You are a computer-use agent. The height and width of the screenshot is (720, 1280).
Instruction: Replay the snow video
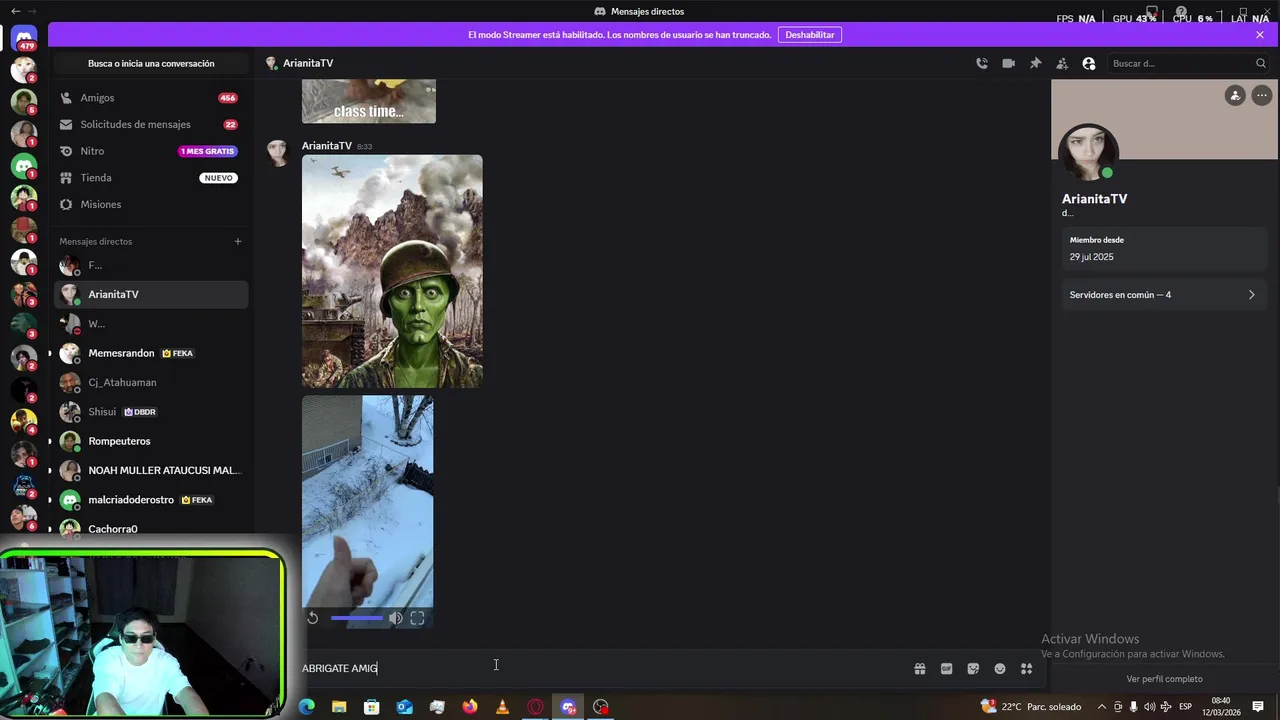[x=312, y=618]
